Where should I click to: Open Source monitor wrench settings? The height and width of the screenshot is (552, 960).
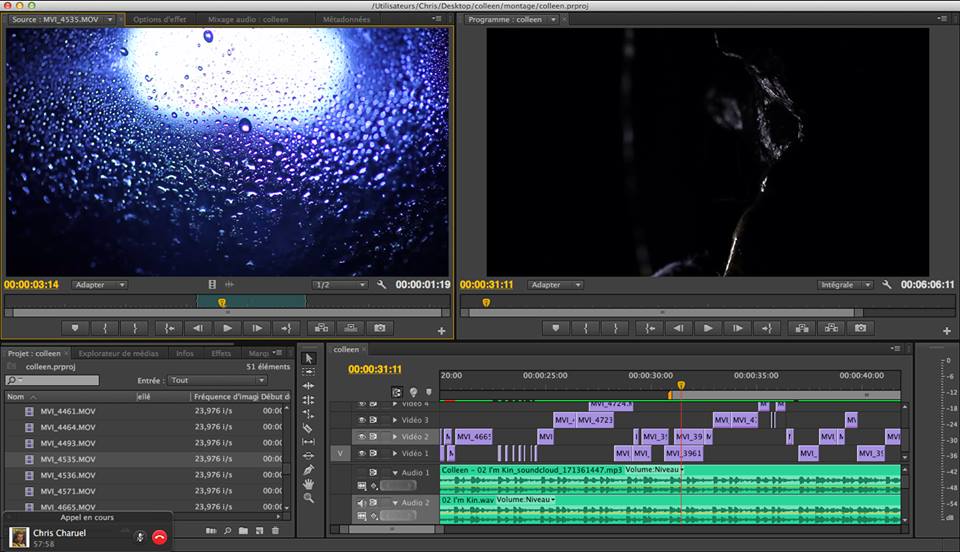click(x=382, y=285)
